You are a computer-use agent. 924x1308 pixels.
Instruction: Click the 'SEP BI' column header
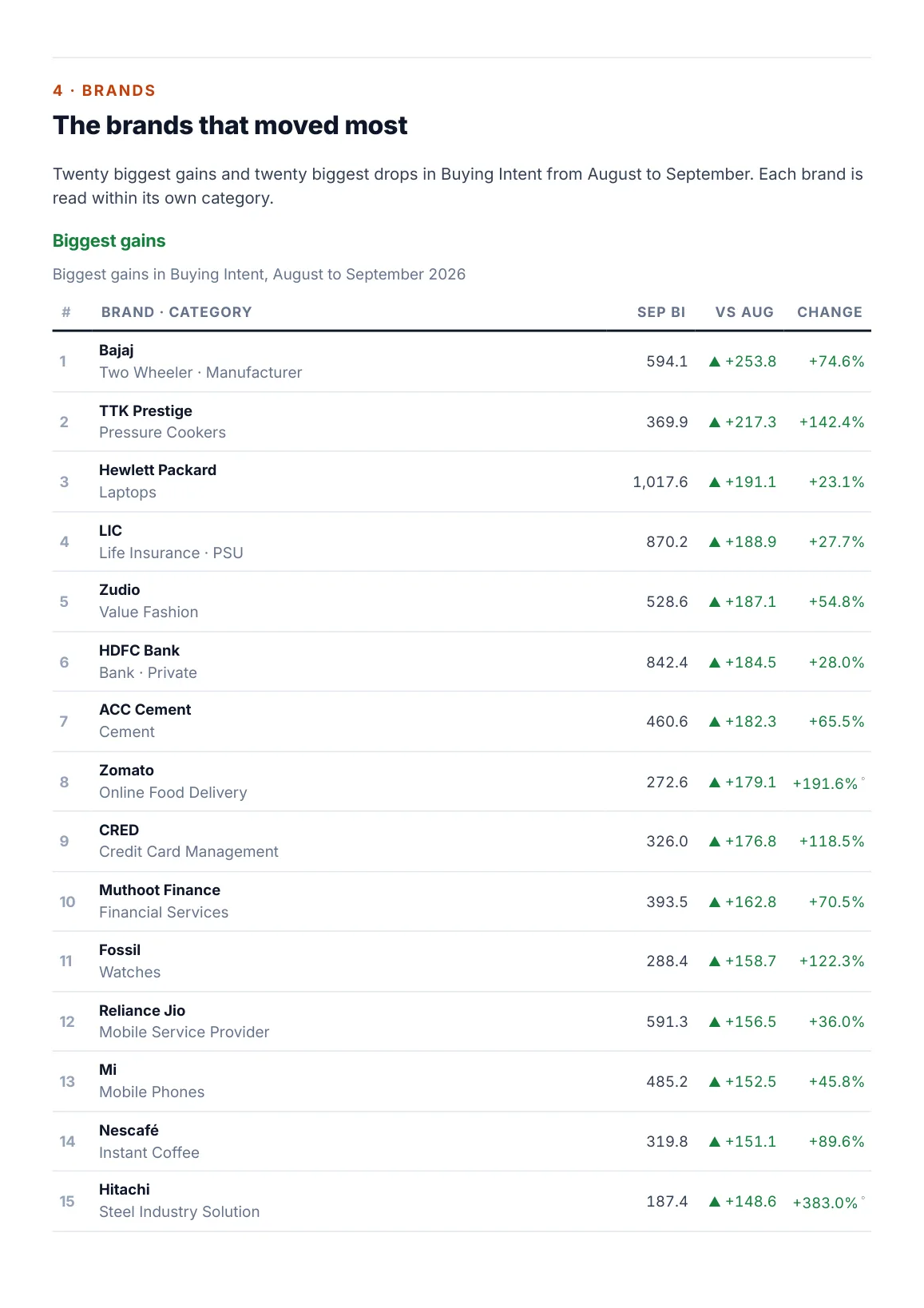(661, 312)
